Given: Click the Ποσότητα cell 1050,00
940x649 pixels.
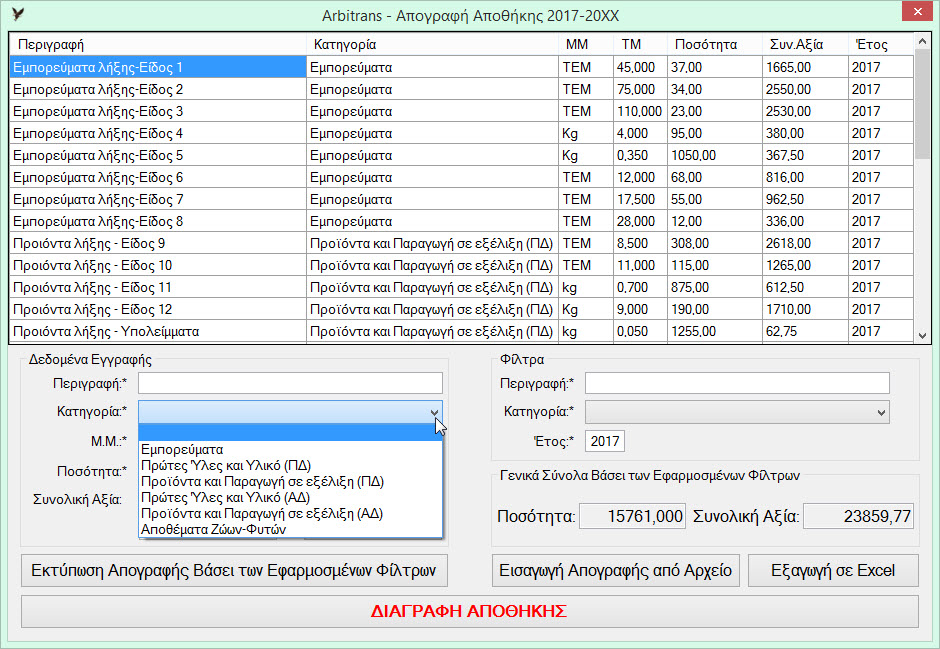Looking at the screenshot, I should (x=715, y=155).
